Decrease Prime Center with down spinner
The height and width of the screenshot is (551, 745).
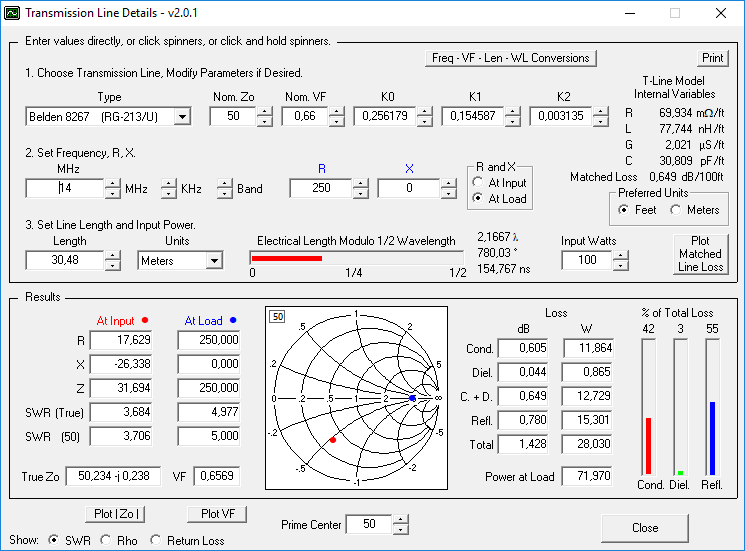pyautogui.click(x=401, y=529)
